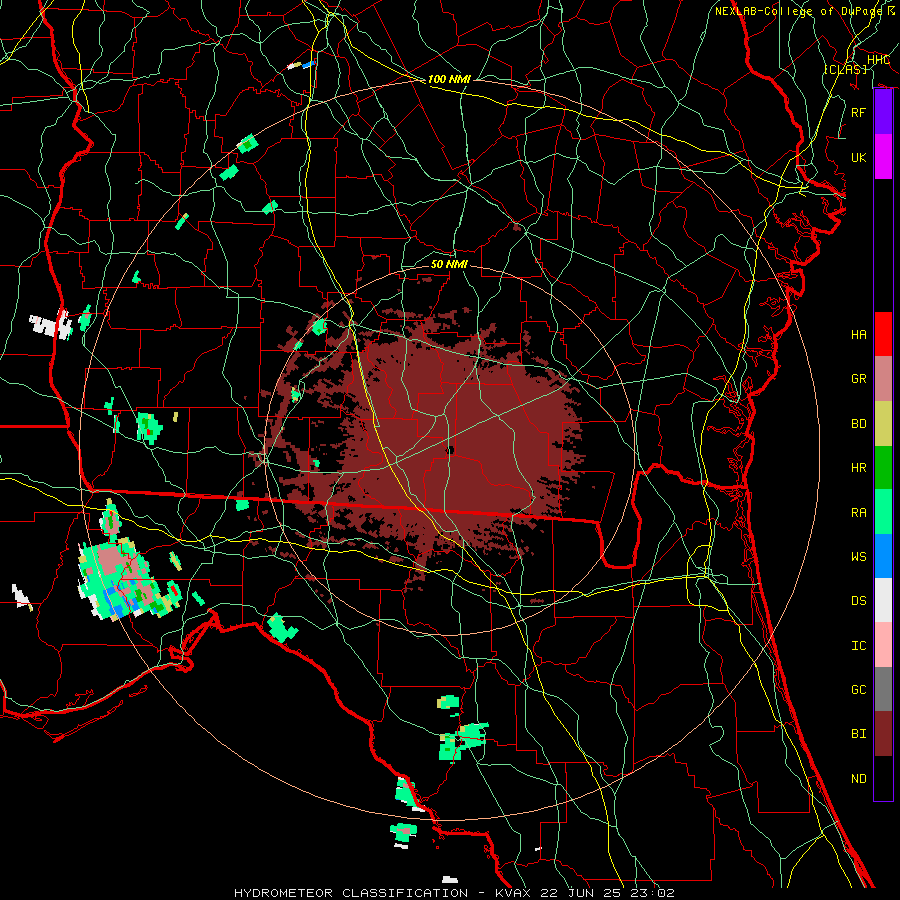Click the 100 NMI range ring label
The image size is (900, 900).
449,79
